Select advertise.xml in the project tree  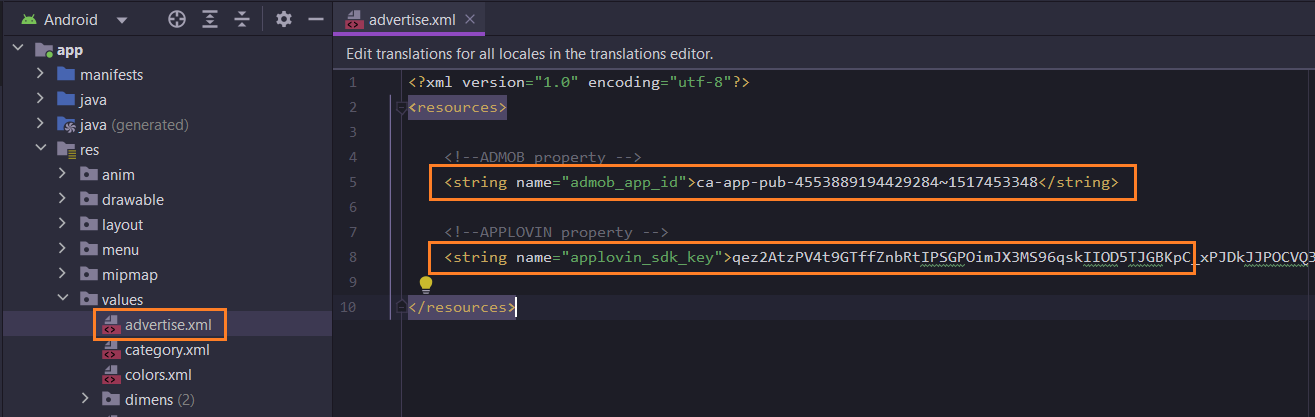click(x=166, y=324)
